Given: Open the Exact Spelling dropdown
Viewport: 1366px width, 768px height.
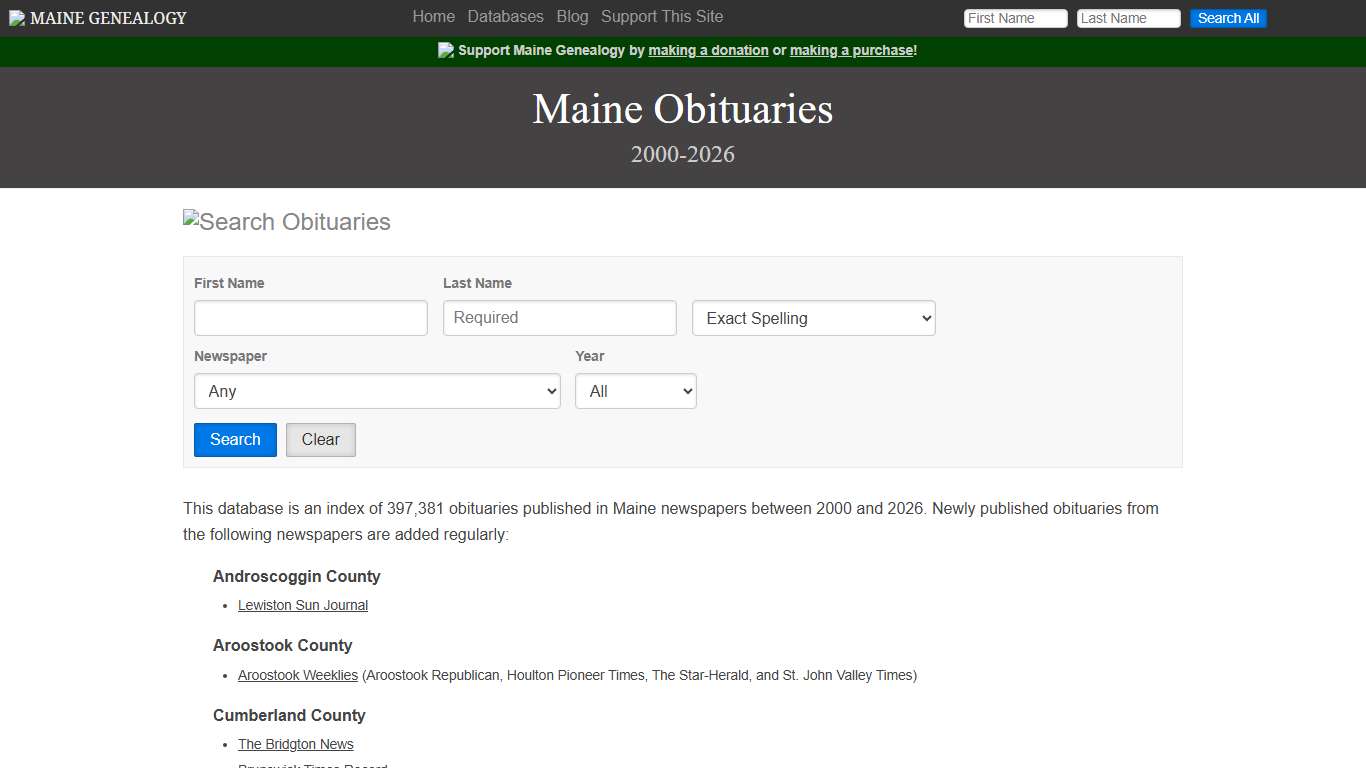Looking at the screenshot, I should click(813, 318).
